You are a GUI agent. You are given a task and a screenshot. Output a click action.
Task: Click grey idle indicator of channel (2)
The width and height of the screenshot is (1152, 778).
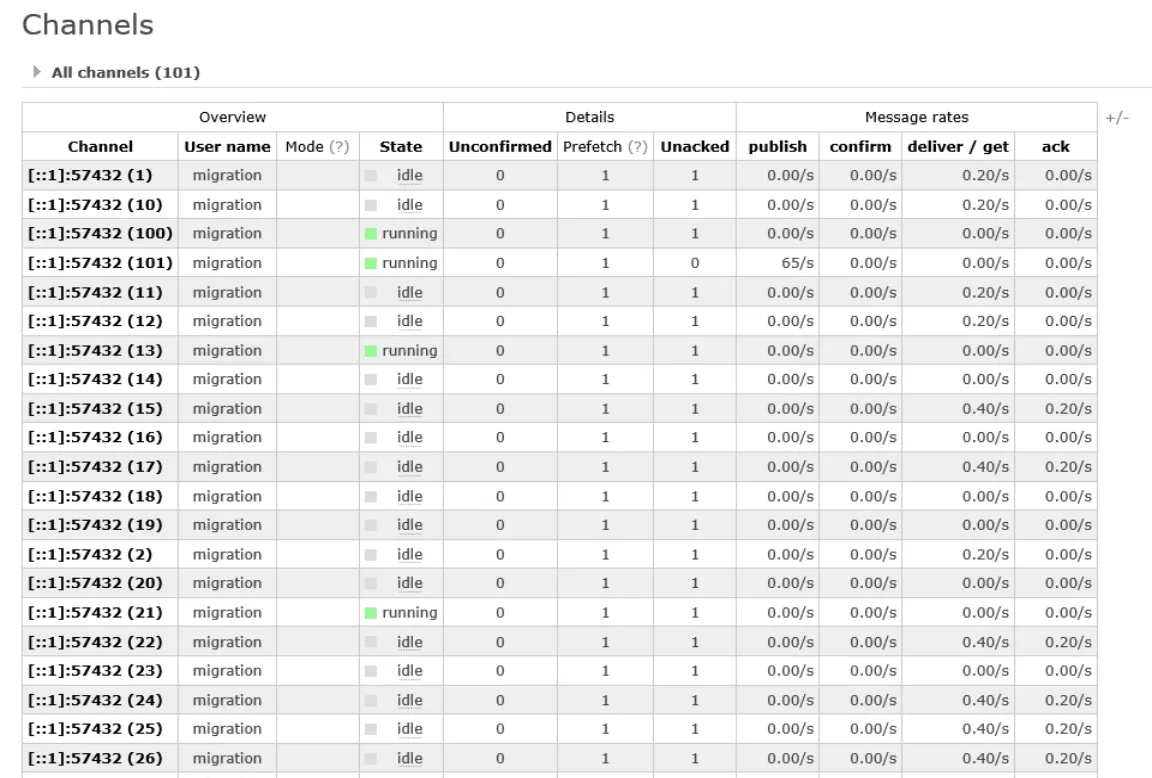pos(370,555)
